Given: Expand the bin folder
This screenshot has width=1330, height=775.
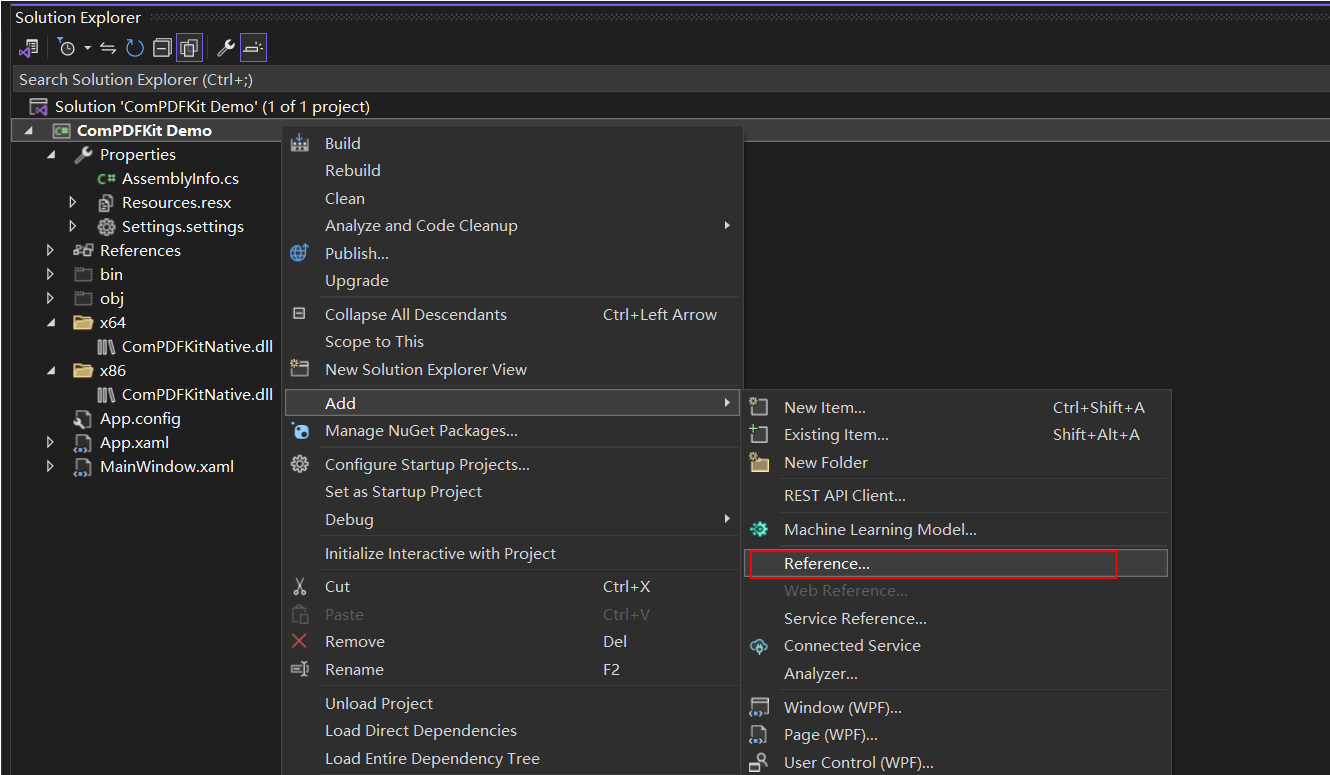Looking at the screenshot, I should point(51,274).
